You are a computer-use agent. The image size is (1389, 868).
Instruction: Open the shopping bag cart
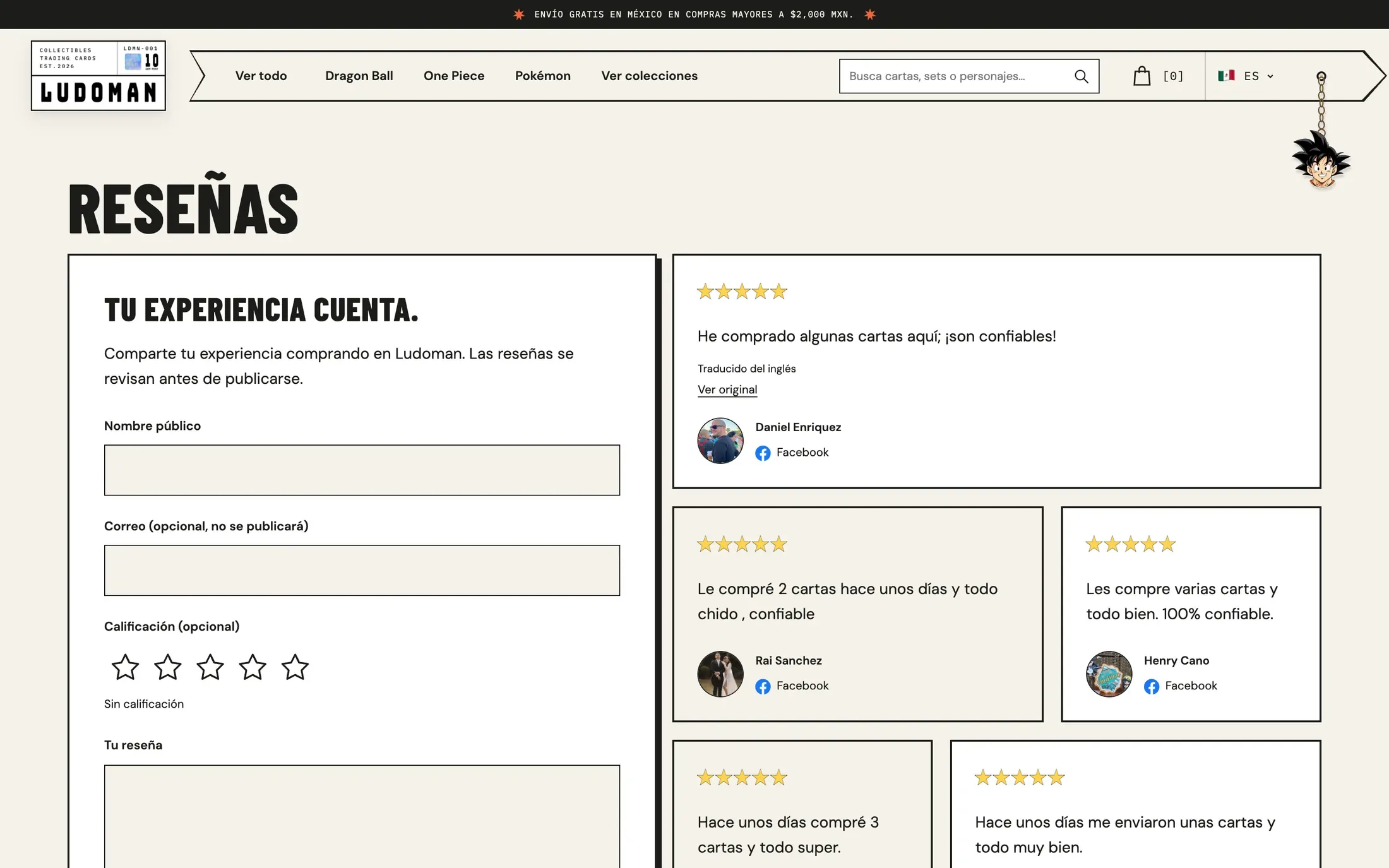[x=1142, y=76]
